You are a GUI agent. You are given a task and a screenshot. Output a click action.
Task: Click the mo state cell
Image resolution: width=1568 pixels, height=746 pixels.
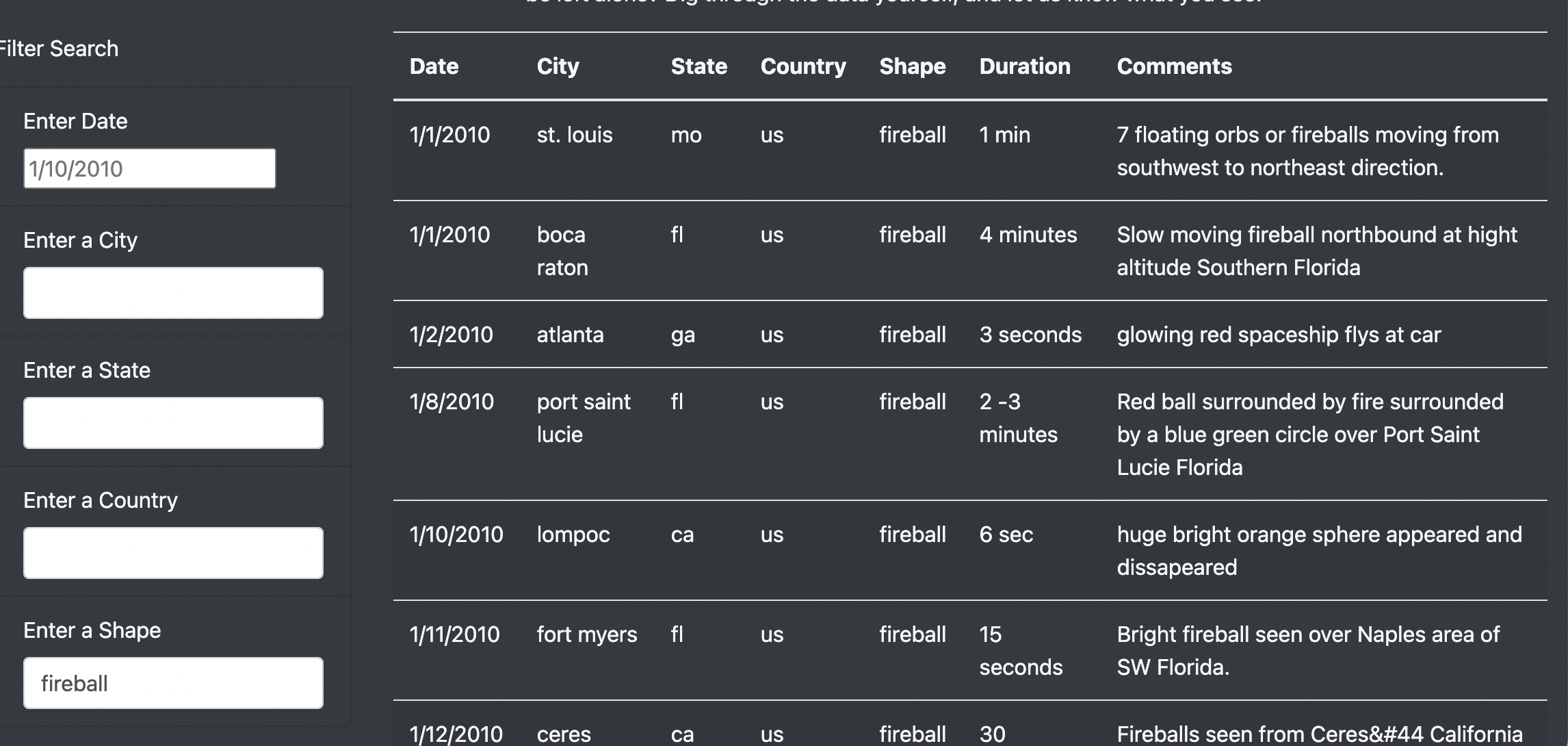coord(686,135)
